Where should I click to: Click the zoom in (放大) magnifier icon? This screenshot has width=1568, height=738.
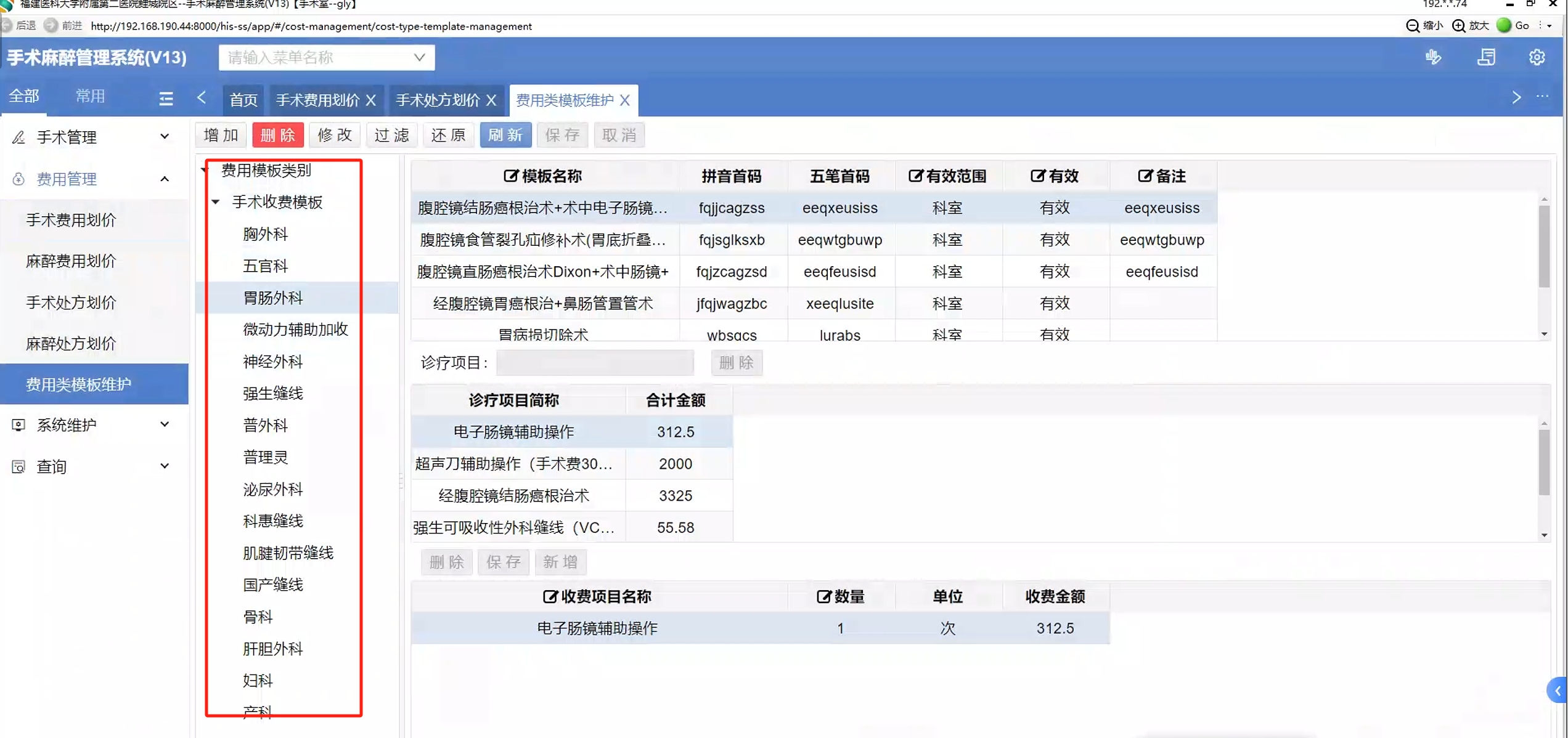coord(1459,26)
